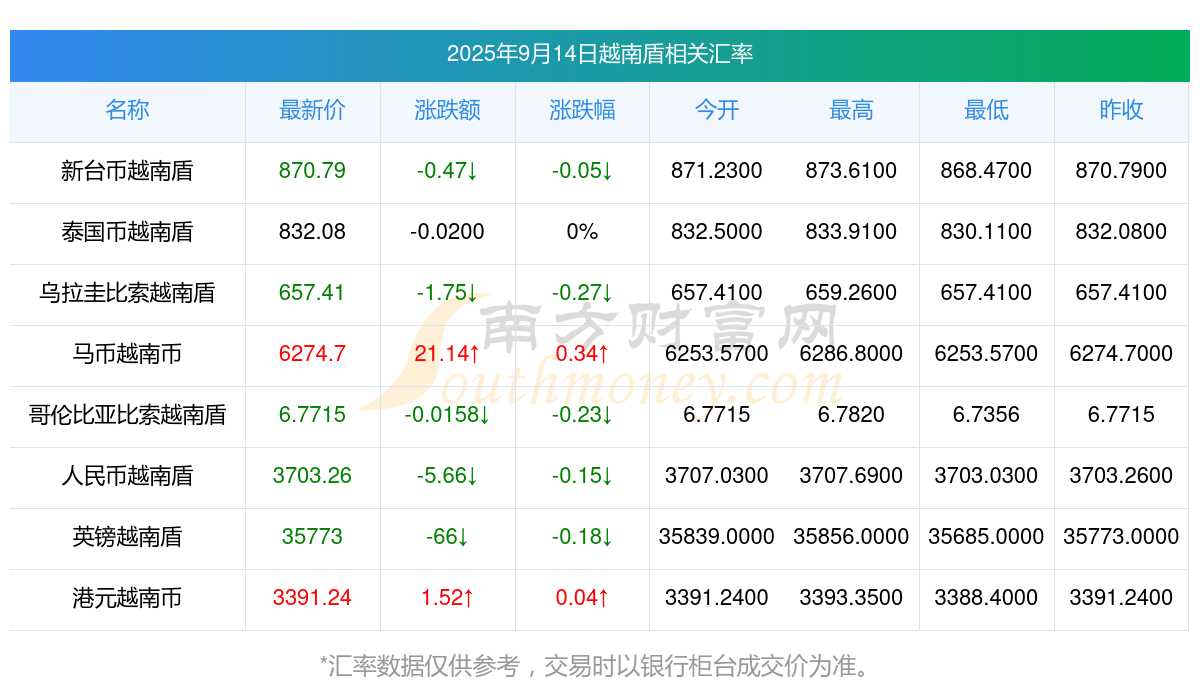Select latest price 870.79
1200x698 pixels.
point(312,171)
